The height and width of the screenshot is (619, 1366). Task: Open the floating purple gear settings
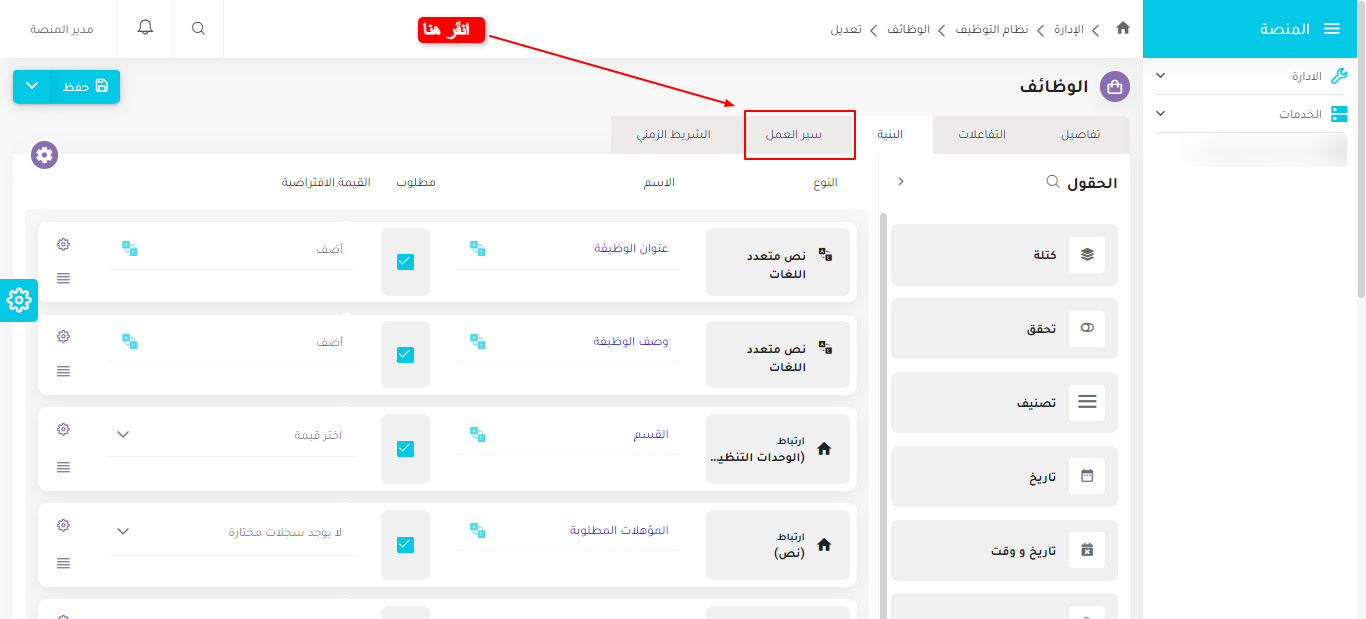pyautogui.click(x=43, y=155)
